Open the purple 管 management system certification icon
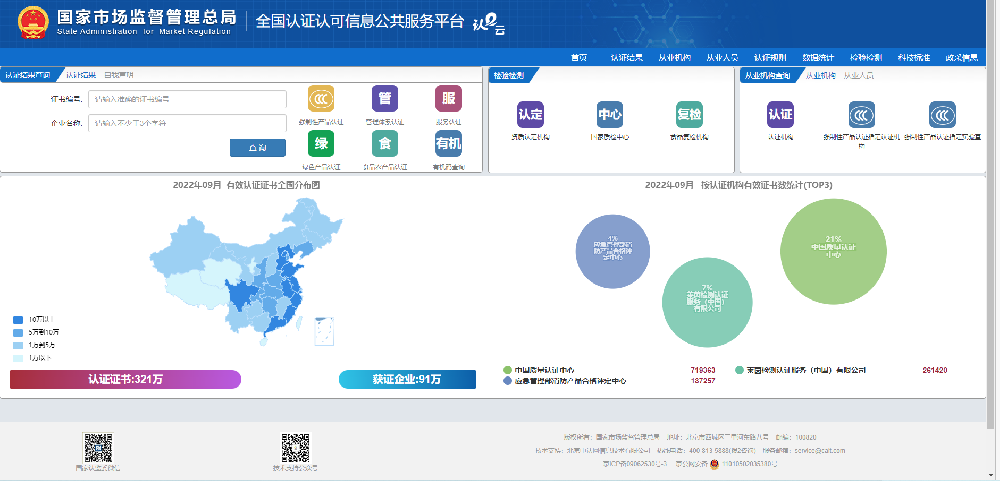 pos(385,99)
